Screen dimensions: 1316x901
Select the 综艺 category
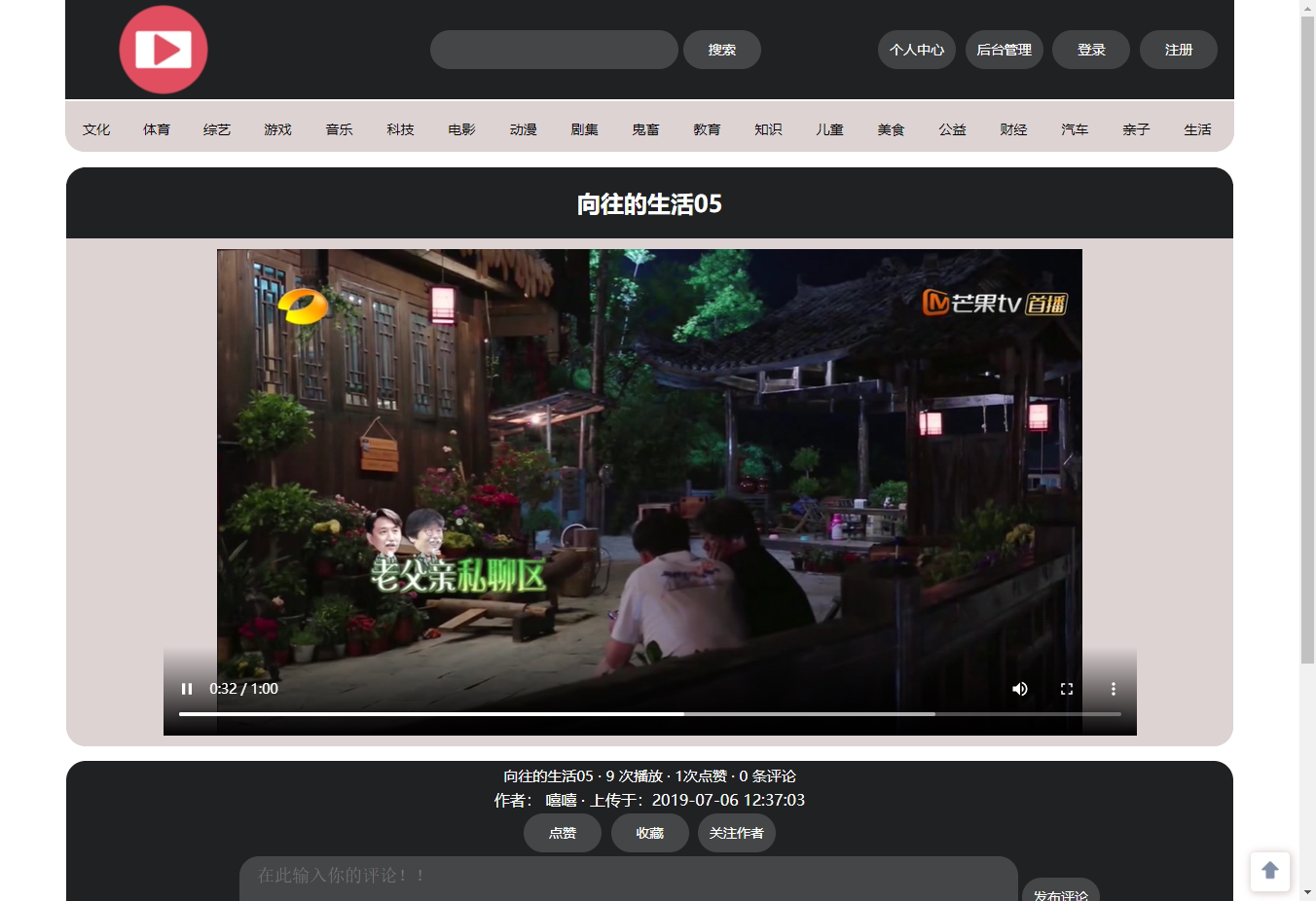point(217,129)
